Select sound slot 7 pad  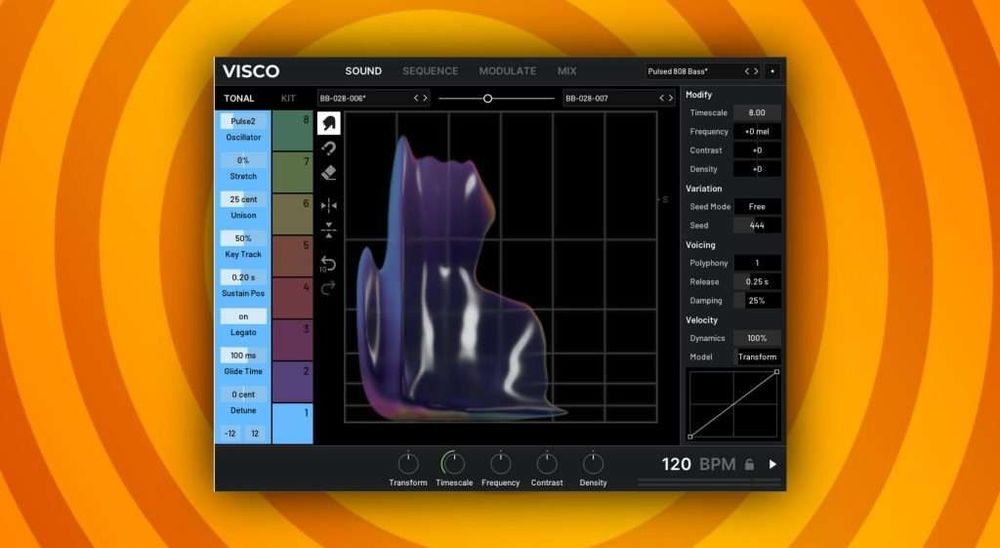pyautogui.click(x=293, y=172)
